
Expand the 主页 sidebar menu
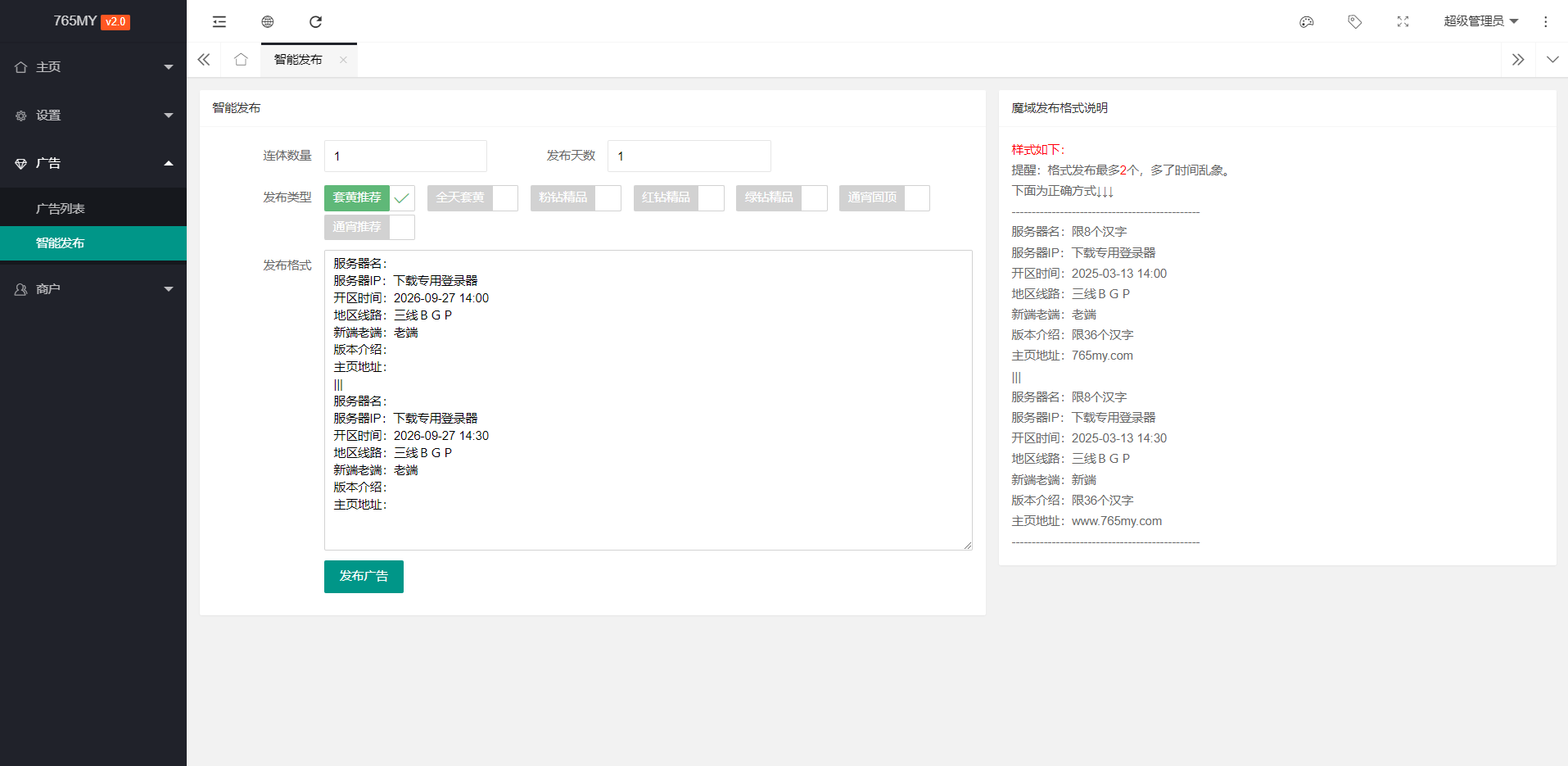click(x=93, y=67)
